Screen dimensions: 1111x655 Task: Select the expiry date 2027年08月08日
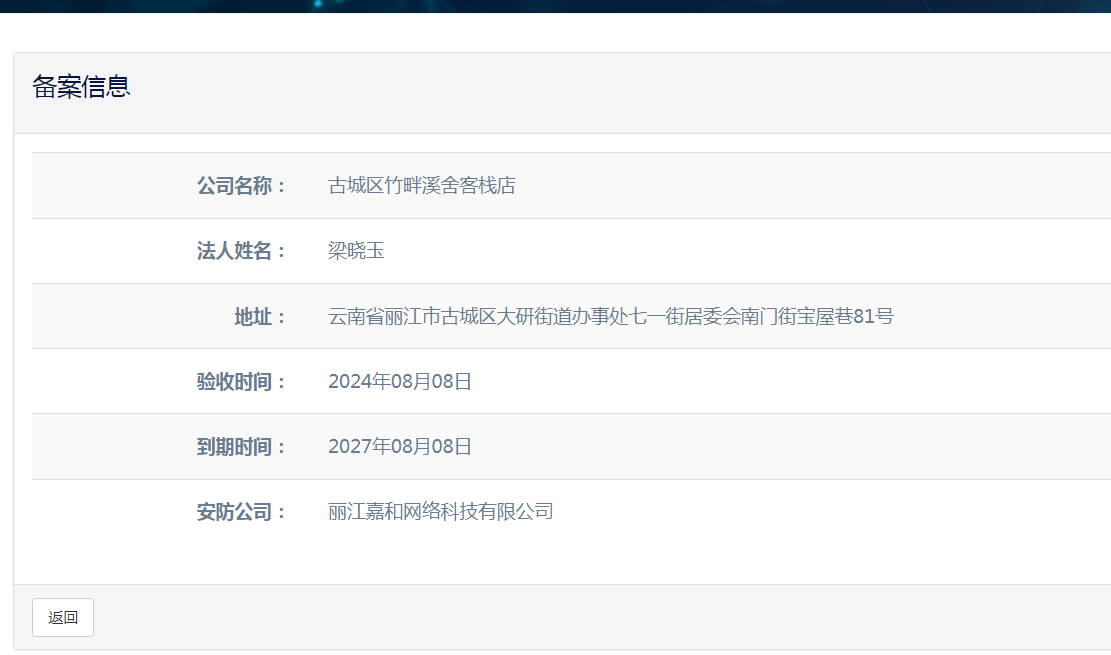coord(399,447)
